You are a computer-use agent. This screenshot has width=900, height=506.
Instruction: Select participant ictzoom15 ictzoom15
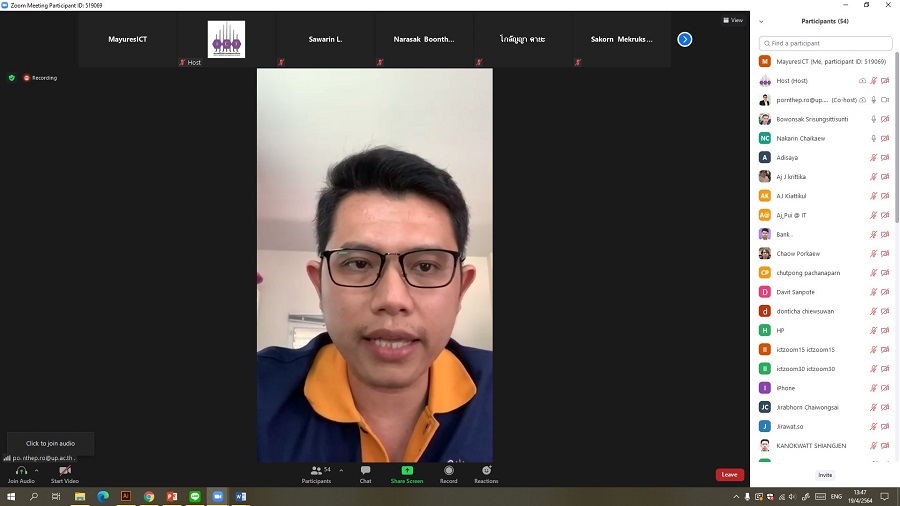(825, 349)
